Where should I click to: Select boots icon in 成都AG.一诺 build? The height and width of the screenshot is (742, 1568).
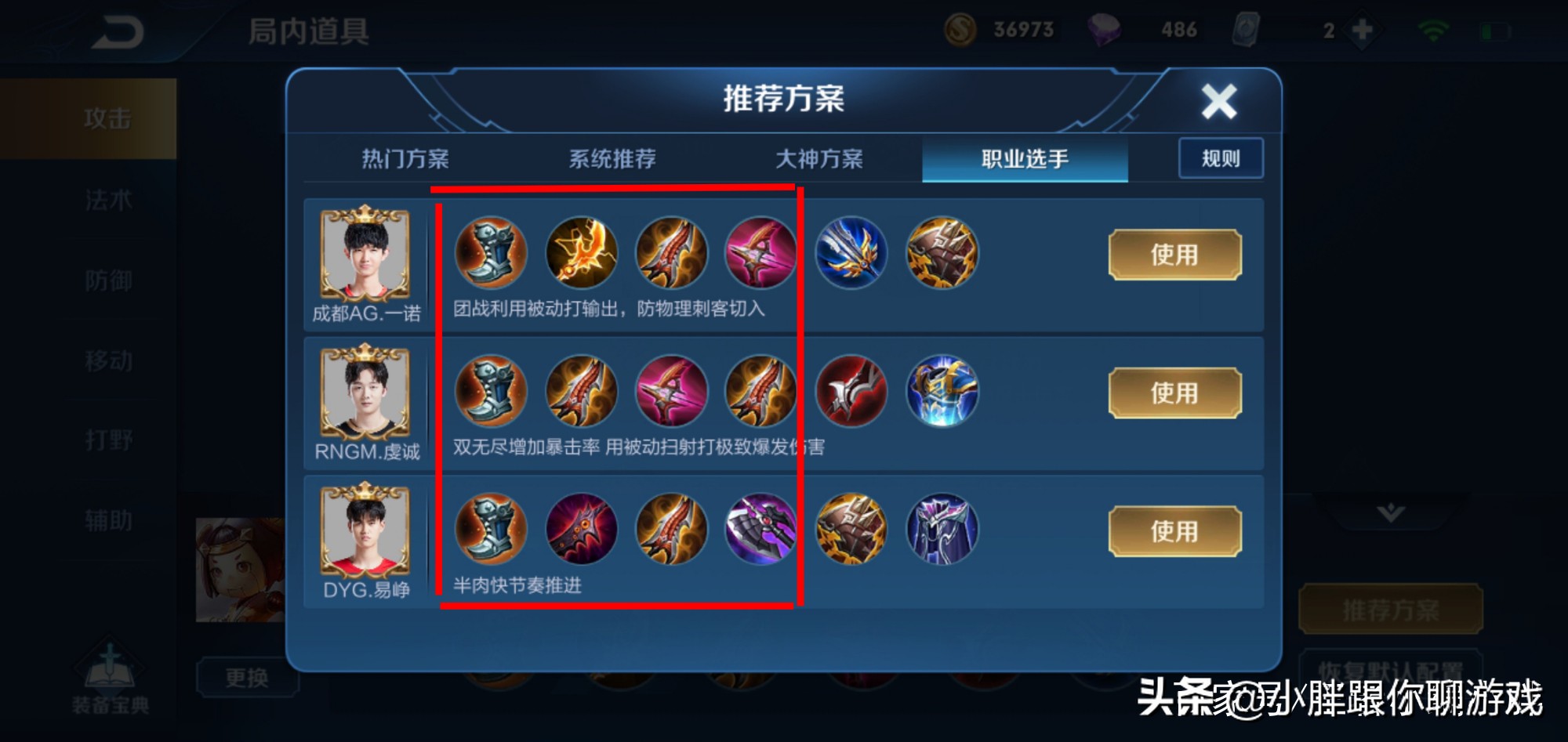[x=491, y=252]
